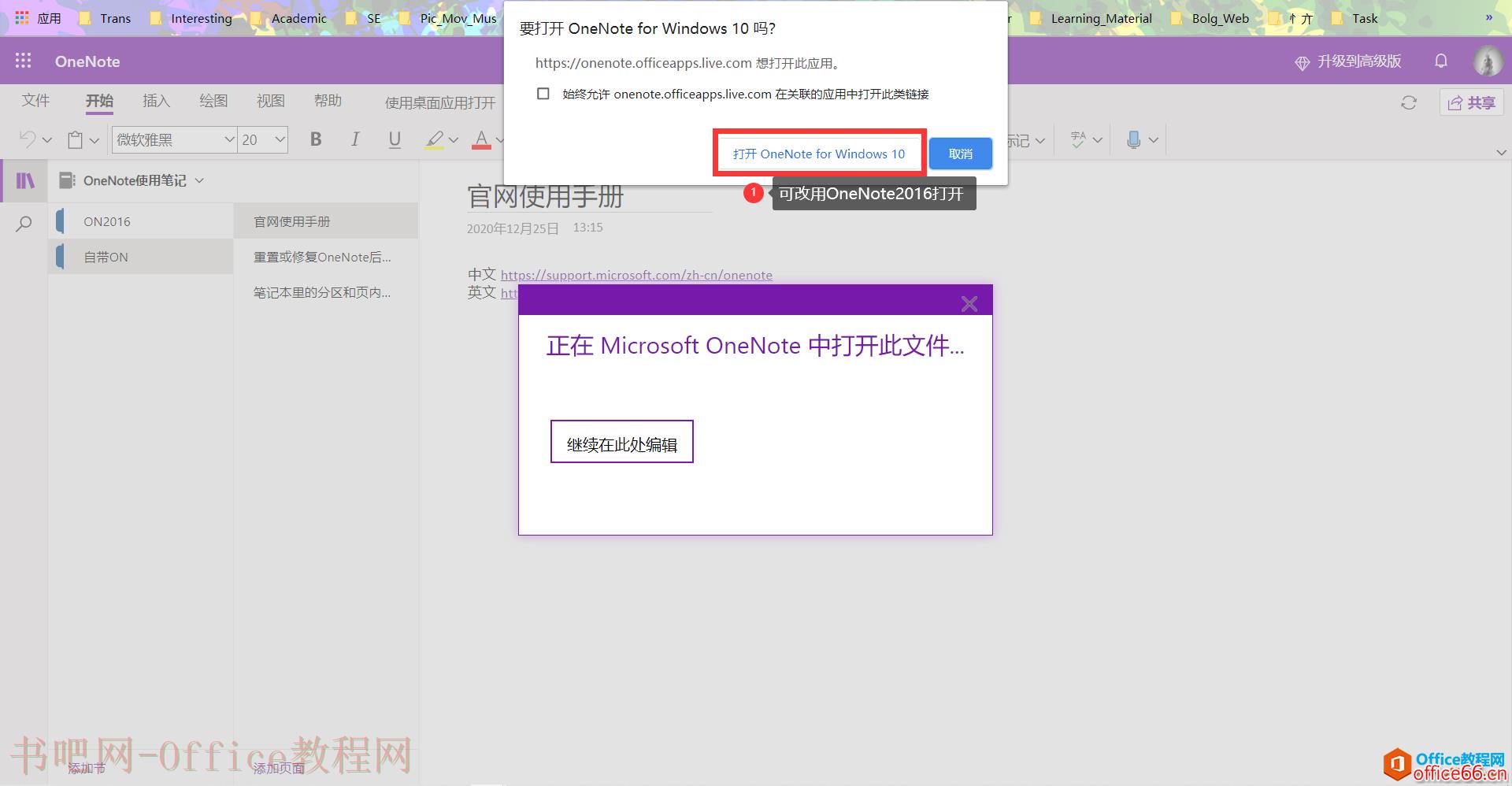Screen dimensions: 1512x786
Task: Expand the highlighter color arrow
Action: point(454,140)
